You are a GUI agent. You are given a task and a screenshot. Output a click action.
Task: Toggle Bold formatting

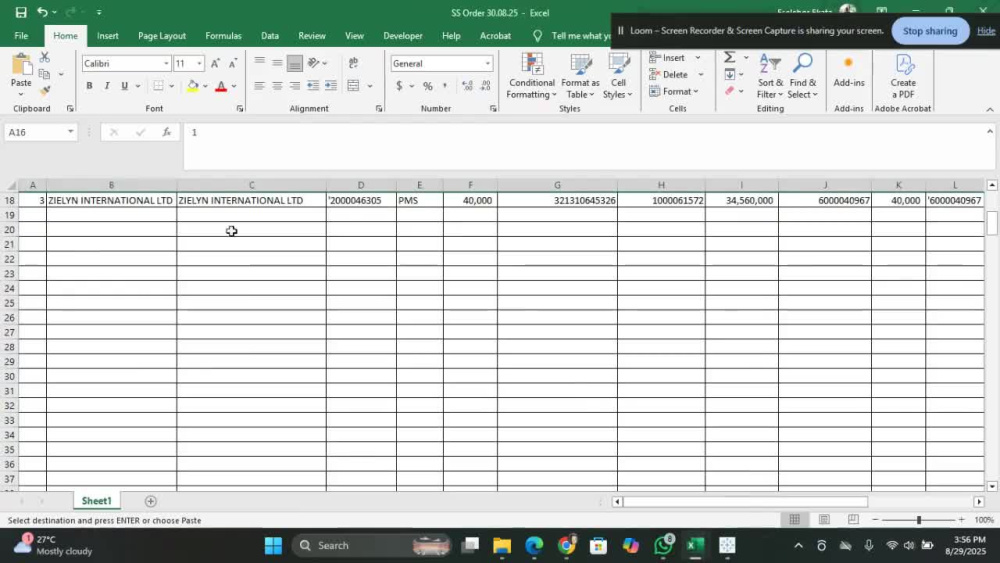tap(89, 85)
